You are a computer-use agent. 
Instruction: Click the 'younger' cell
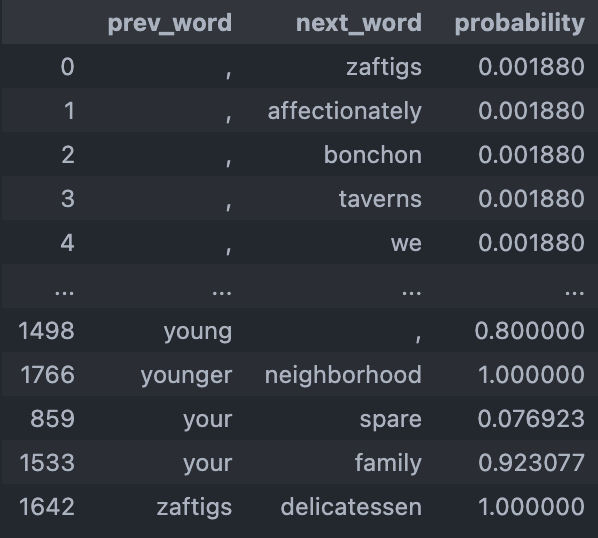(x=186, y=376)
